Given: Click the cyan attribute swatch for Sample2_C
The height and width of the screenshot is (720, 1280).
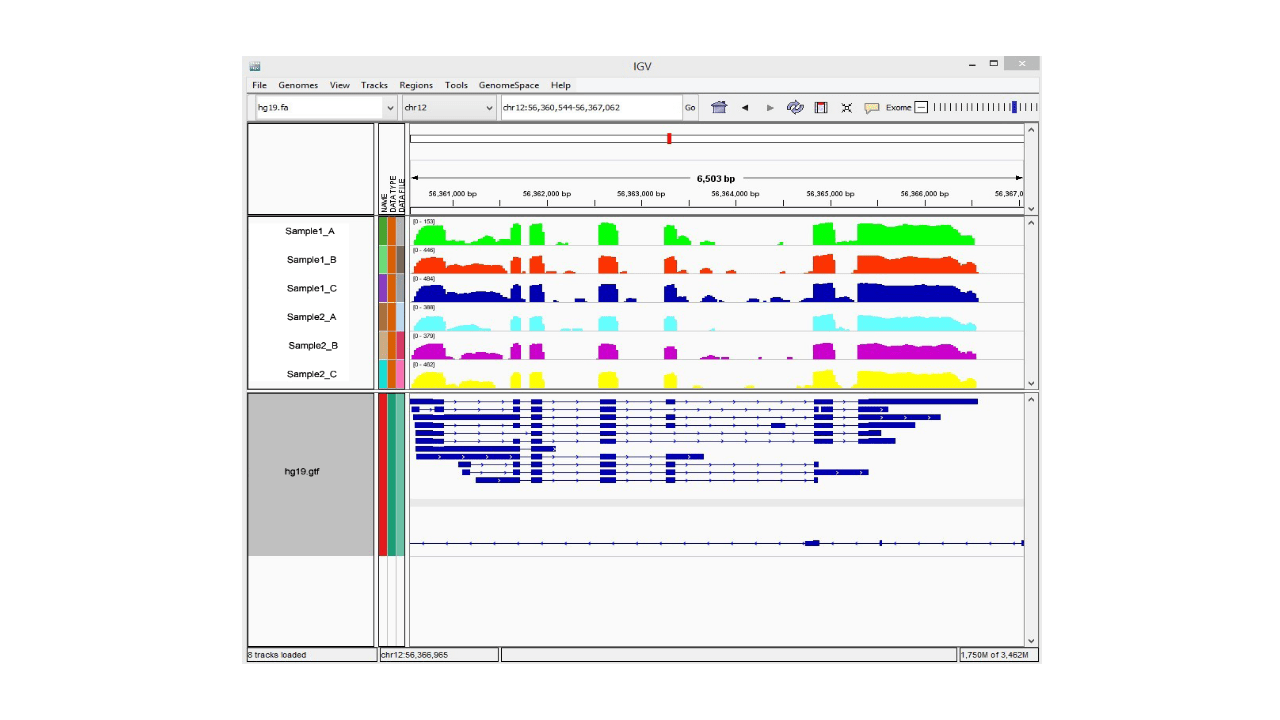Looking at the screenshot, I should pyautogui.click(x=383, y=374).
